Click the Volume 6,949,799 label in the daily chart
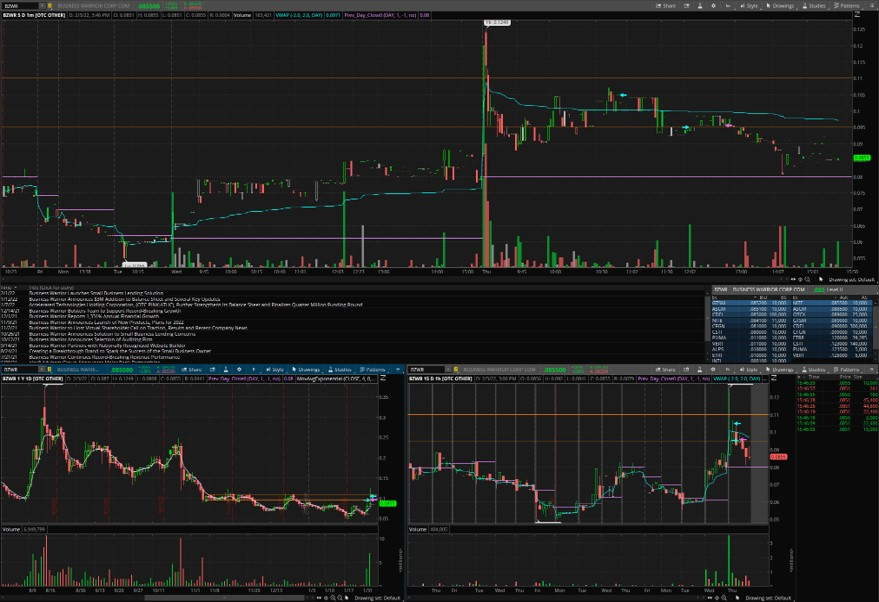This screenshot has width=879, height=602. (x=24, y=529)
